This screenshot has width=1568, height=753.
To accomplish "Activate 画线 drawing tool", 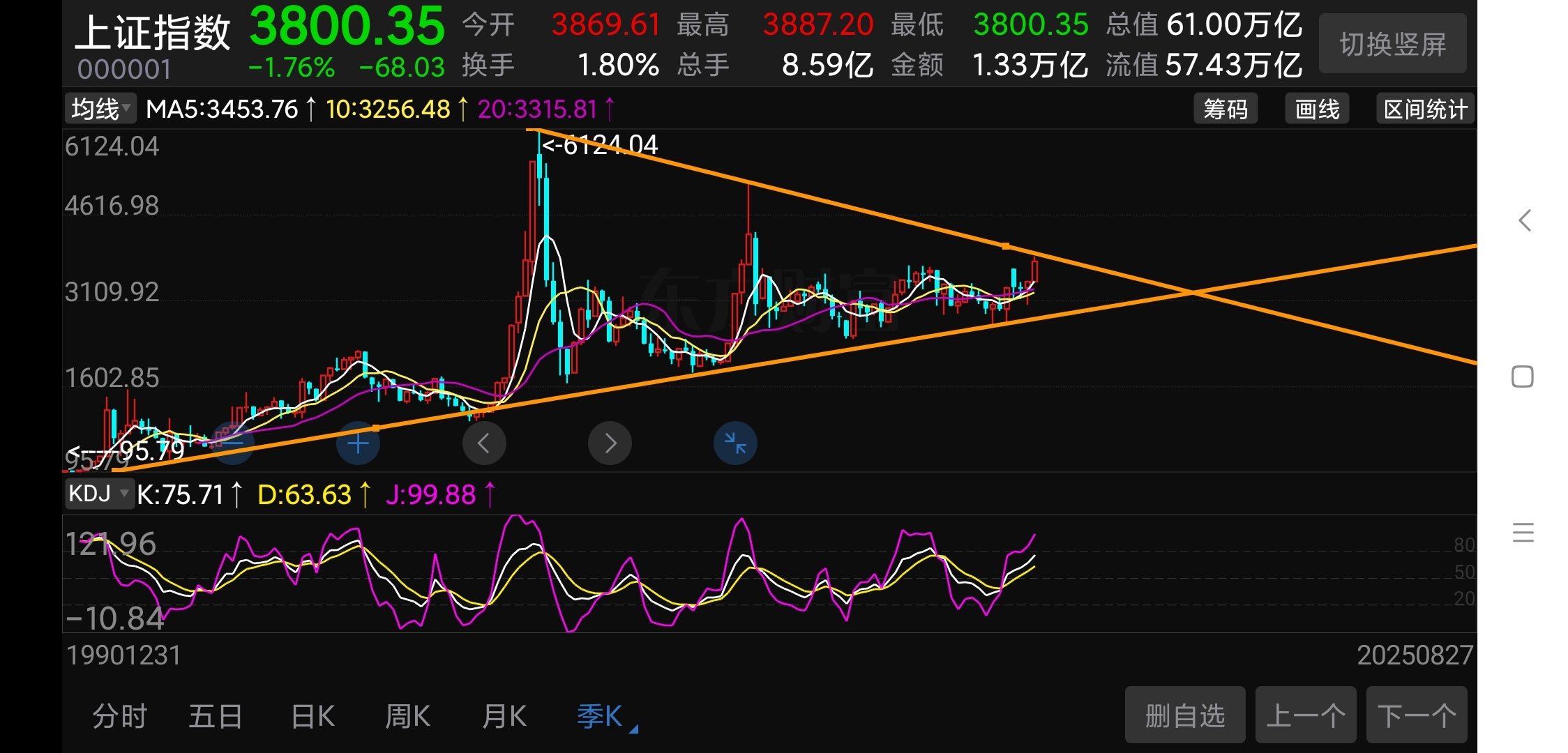I will pyautogui.click(x=1317, y=109).
